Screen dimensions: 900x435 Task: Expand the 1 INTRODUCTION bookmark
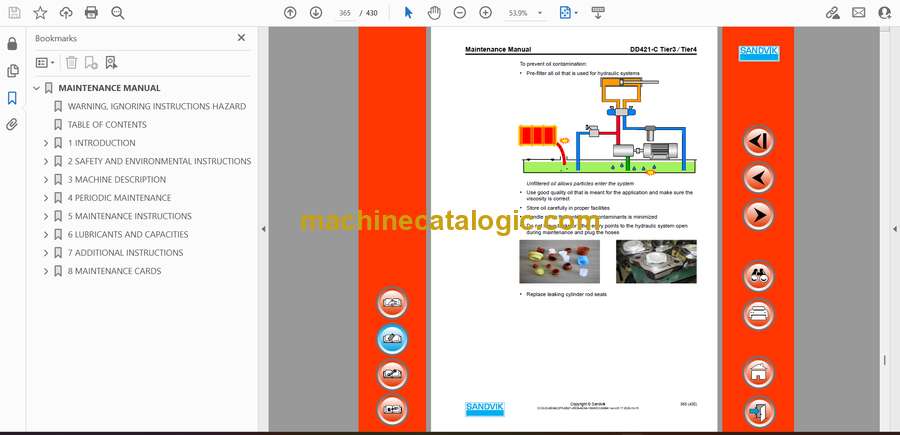46,143
